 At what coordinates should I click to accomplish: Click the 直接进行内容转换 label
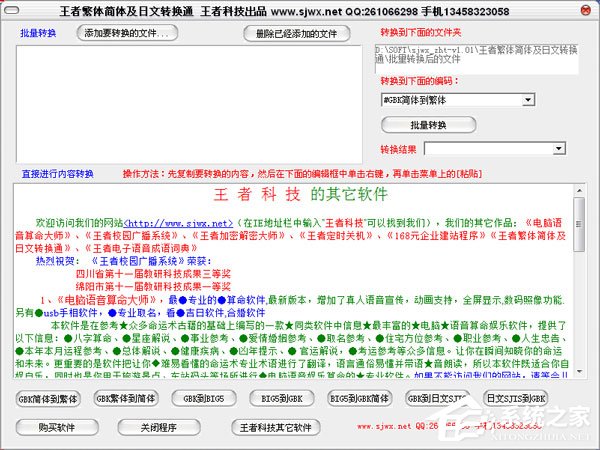point(57,174)
